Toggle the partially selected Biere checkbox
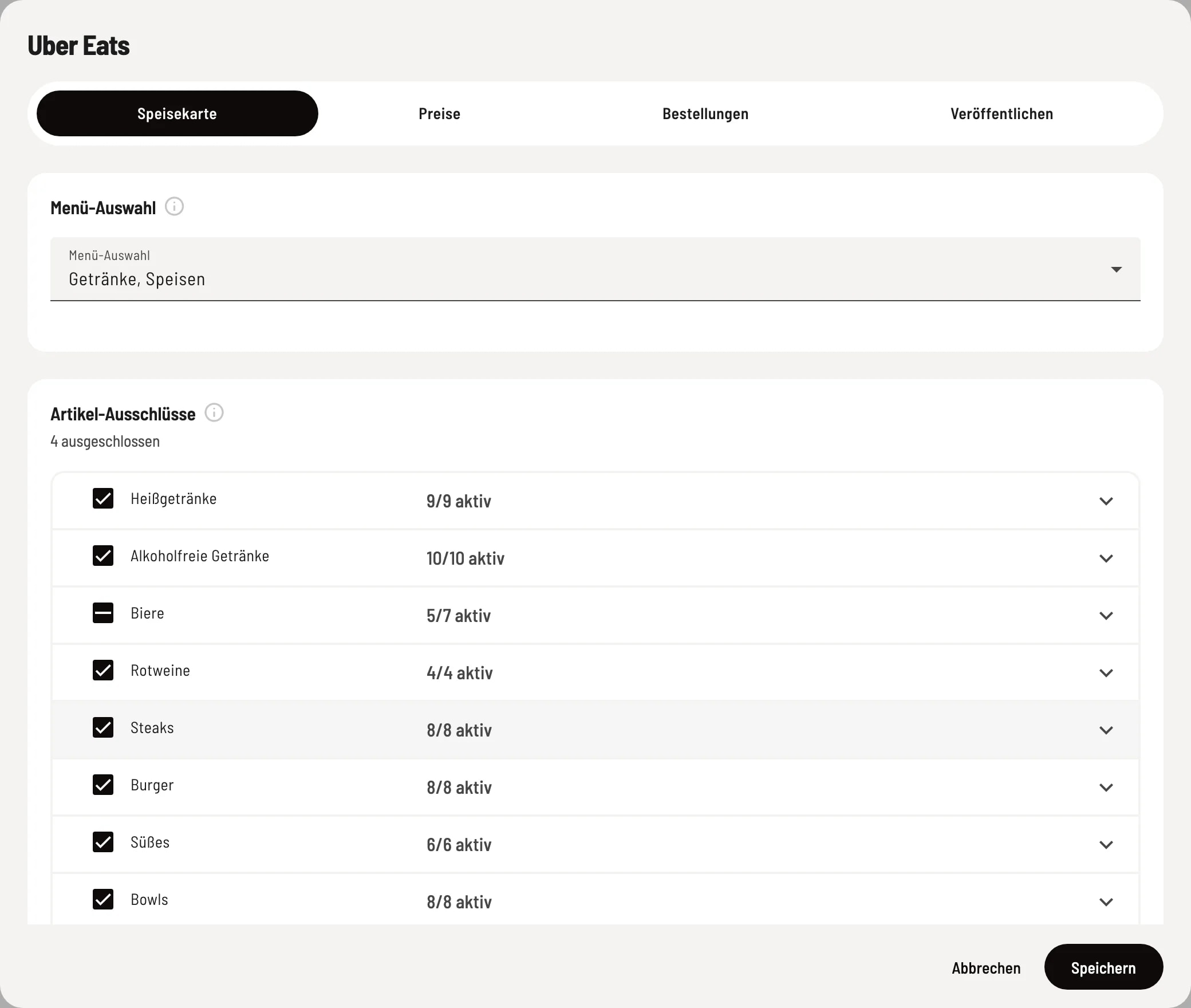 103,613
